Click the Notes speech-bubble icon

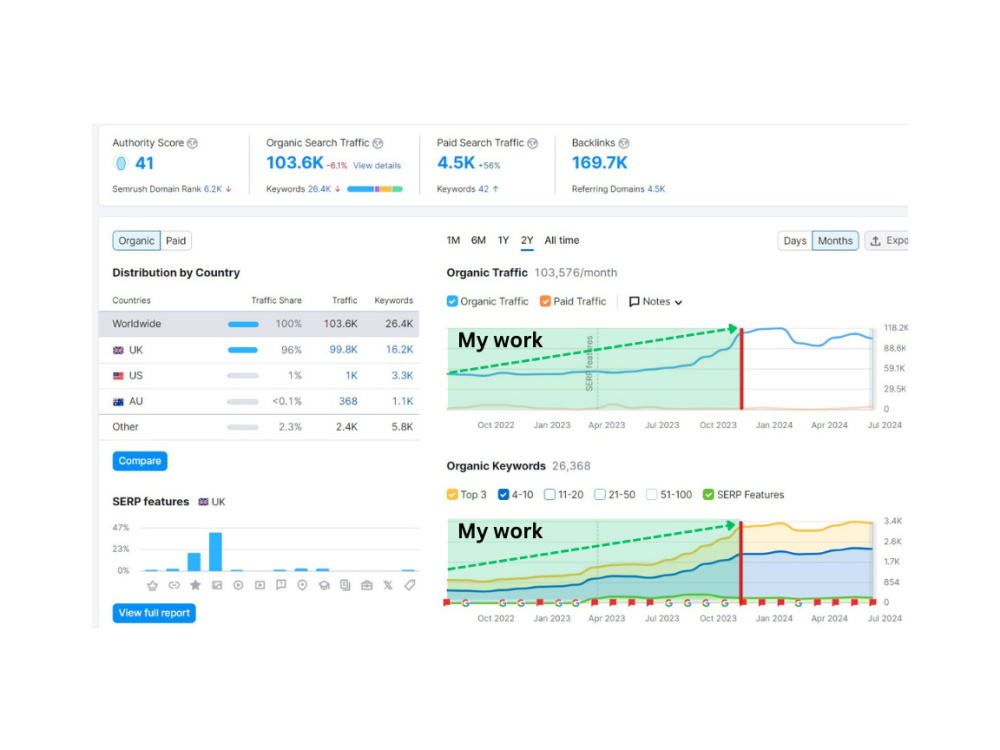[x=634, y=302]
